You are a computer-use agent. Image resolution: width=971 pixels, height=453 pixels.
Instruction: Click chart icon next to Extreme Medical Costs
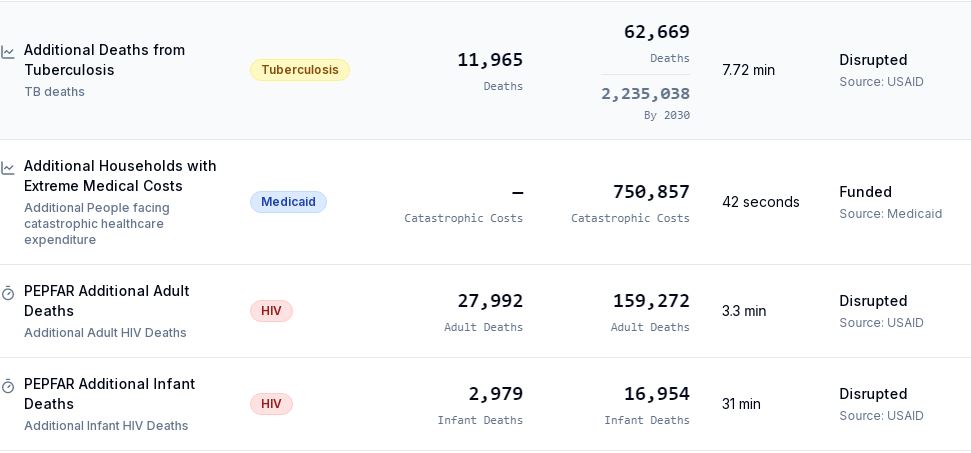point(7,168)
